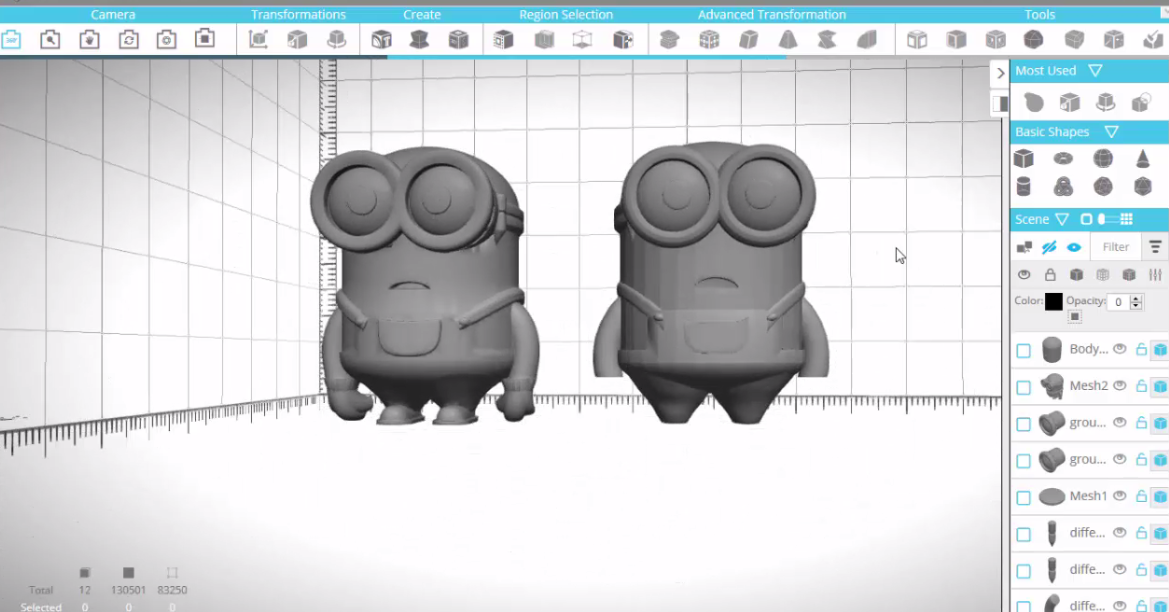Click the select objects icon in Scene
Screen dimensions: 1169x612
1024,247
